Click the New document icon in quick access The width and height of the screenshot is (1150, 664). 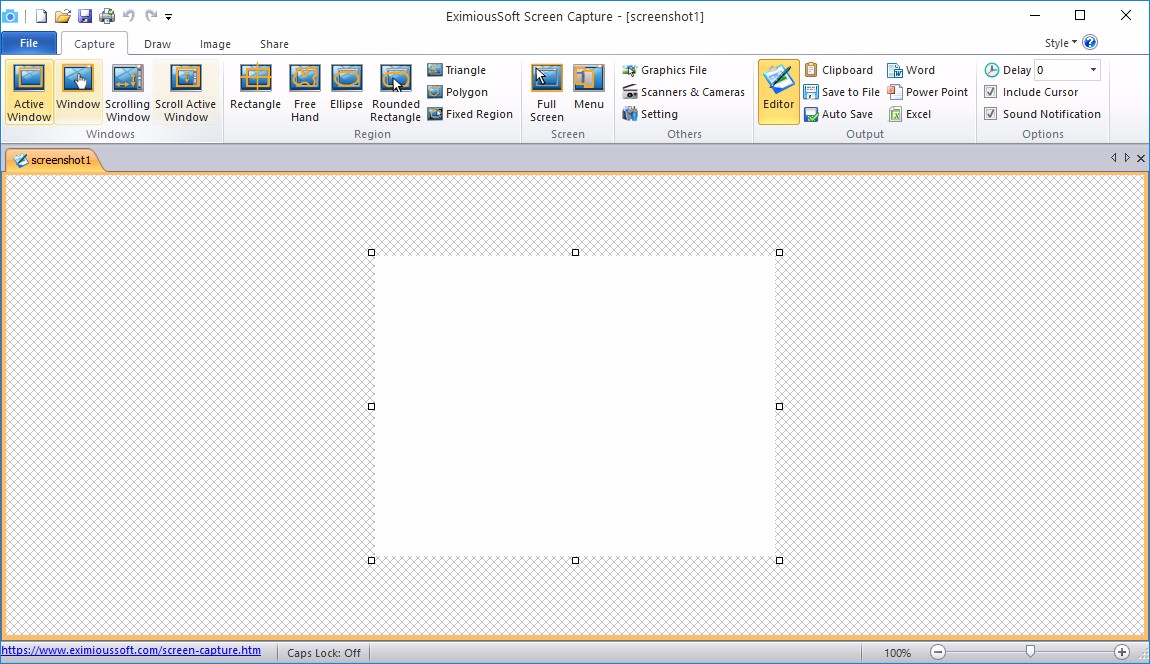tap(41, 15)
